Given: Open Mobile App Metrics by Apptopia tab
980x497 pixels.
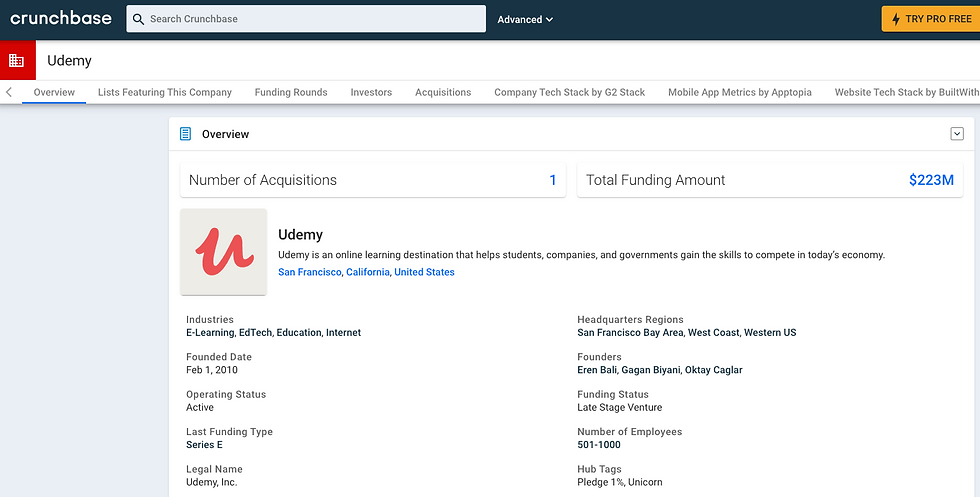Looking at the screenshot, I should coord(740,92).
